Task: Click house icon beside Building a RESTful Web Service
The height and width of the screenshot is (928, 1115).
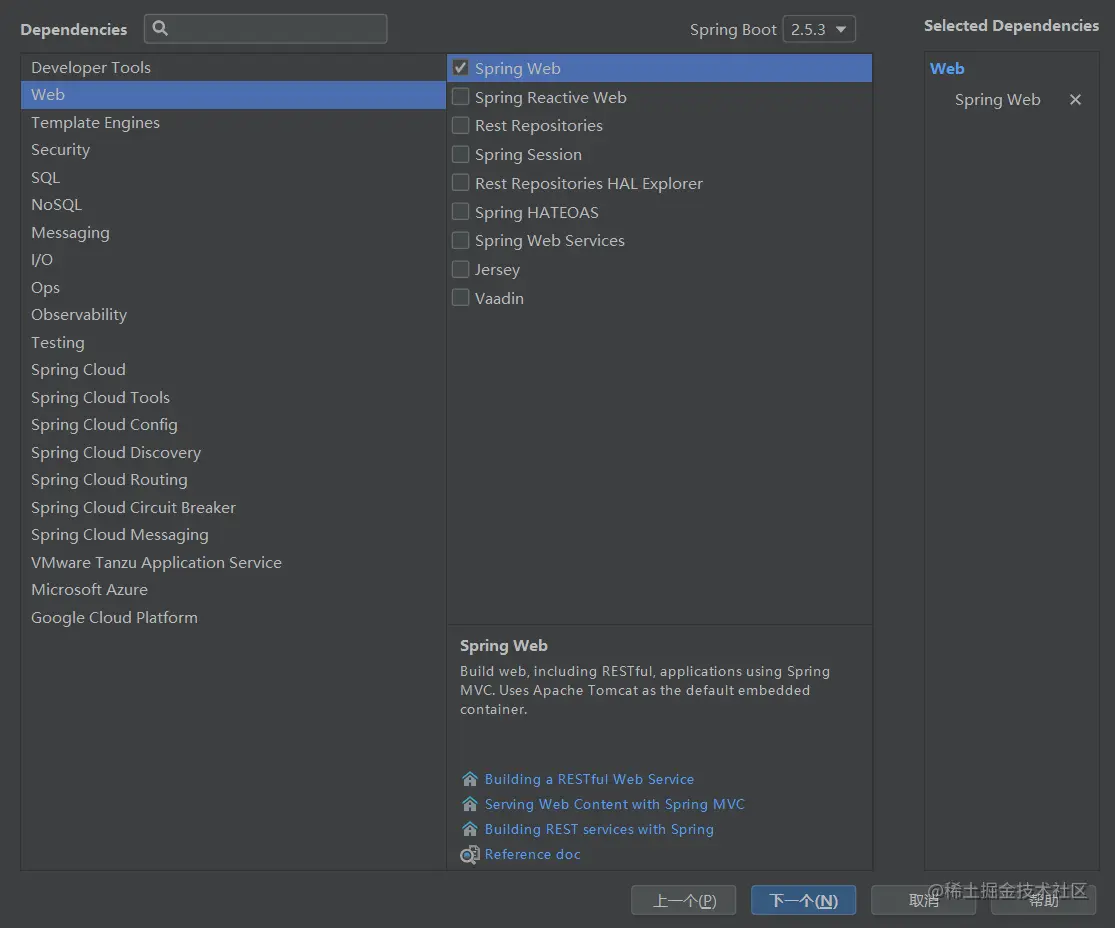Action: 469,779
